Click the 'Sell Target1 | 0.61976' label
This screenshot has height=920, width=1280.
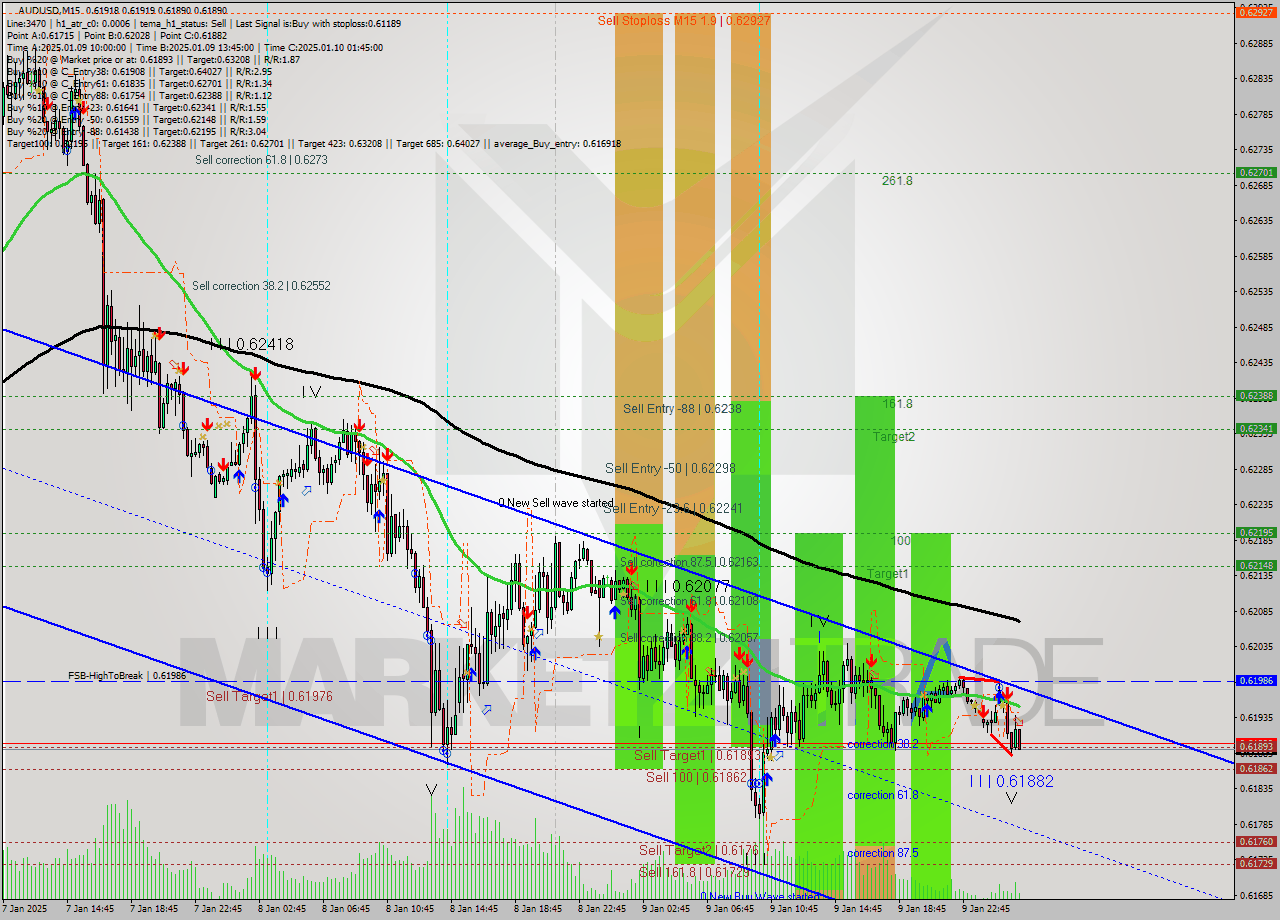[269, 696]
